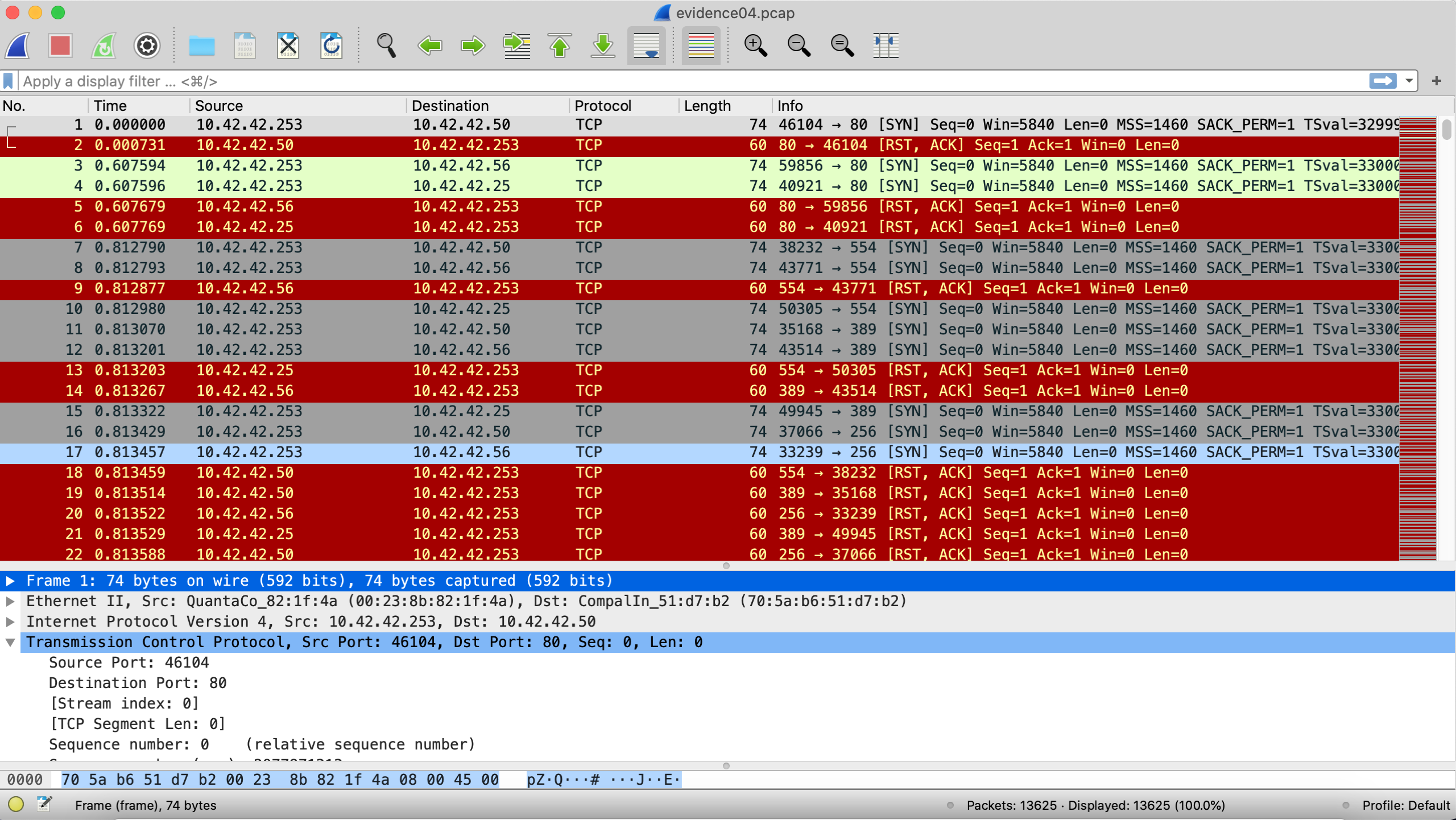Go to first packet arrow icon
This screenshot has height=820, width=1456.
[560, 45]
